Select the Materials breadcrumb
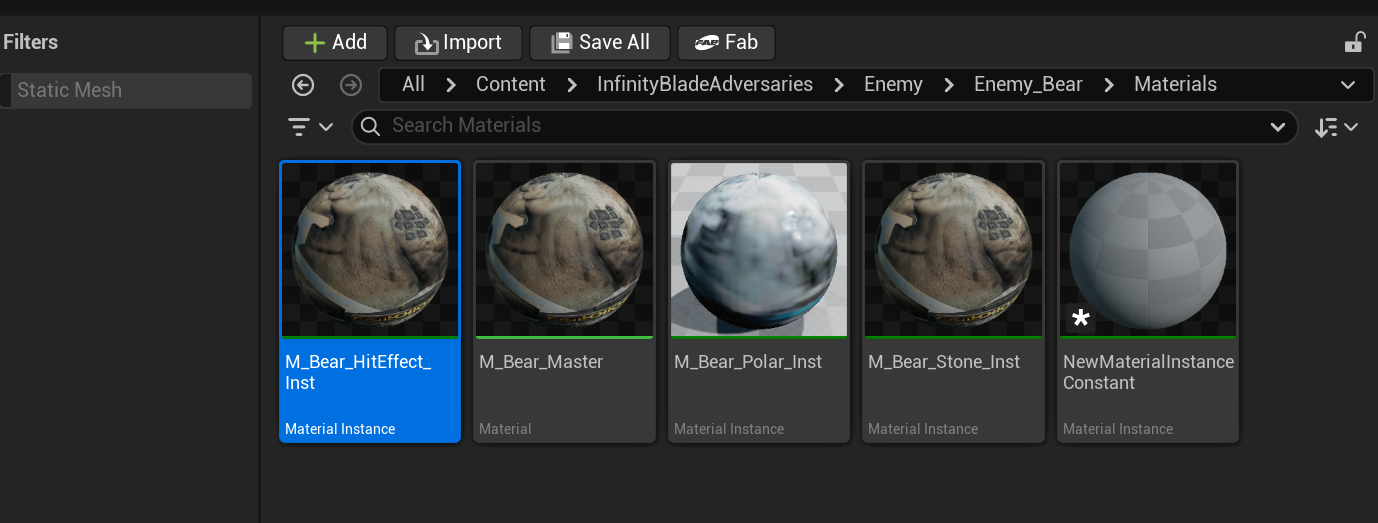 tap(1175, 84)
